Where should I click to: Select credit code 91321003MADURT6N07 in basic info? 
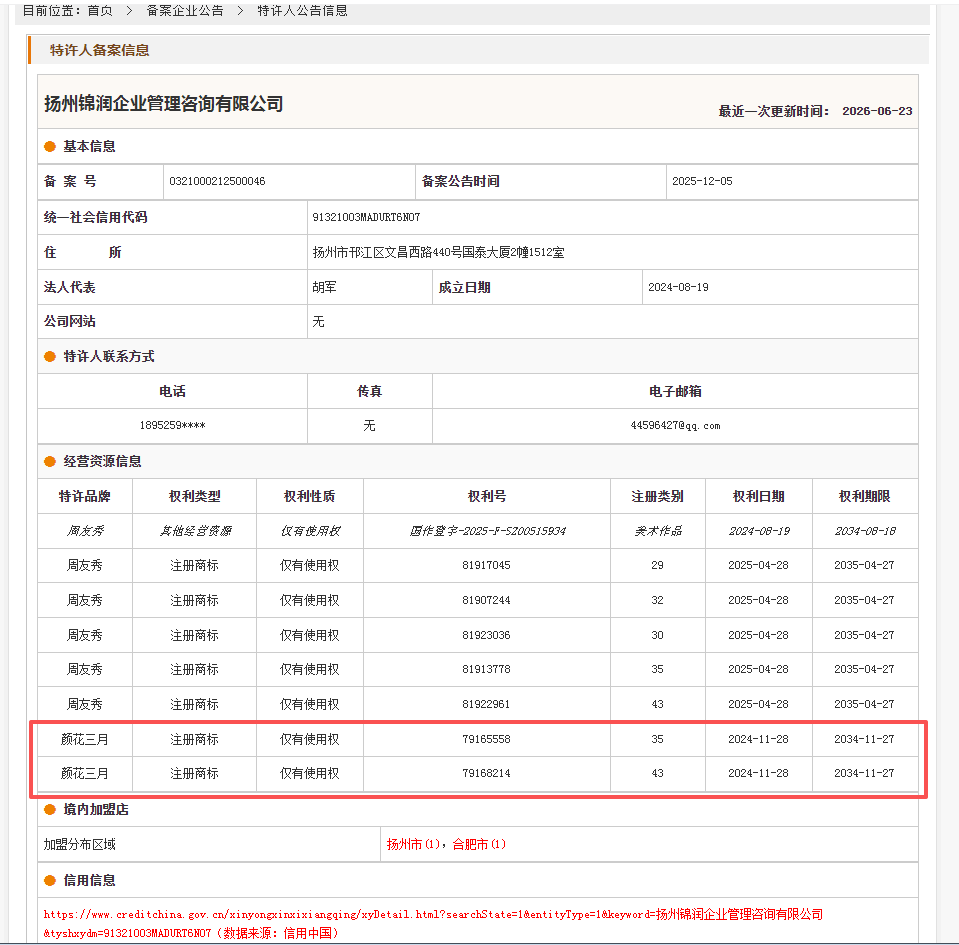[366, 217]
